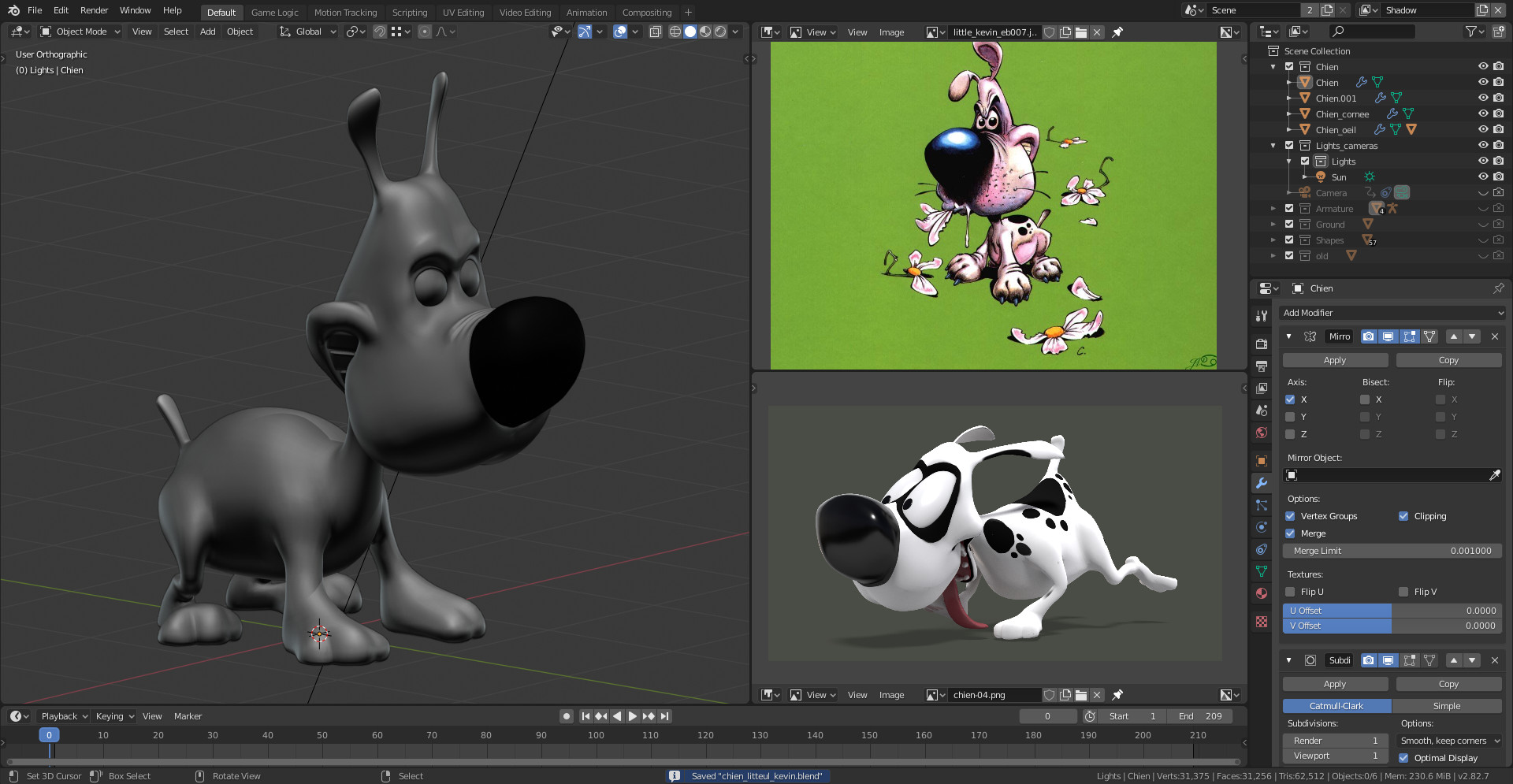1513x784 pixels.
Task: Open Physics properties tab
Action: pos(1262,527)
